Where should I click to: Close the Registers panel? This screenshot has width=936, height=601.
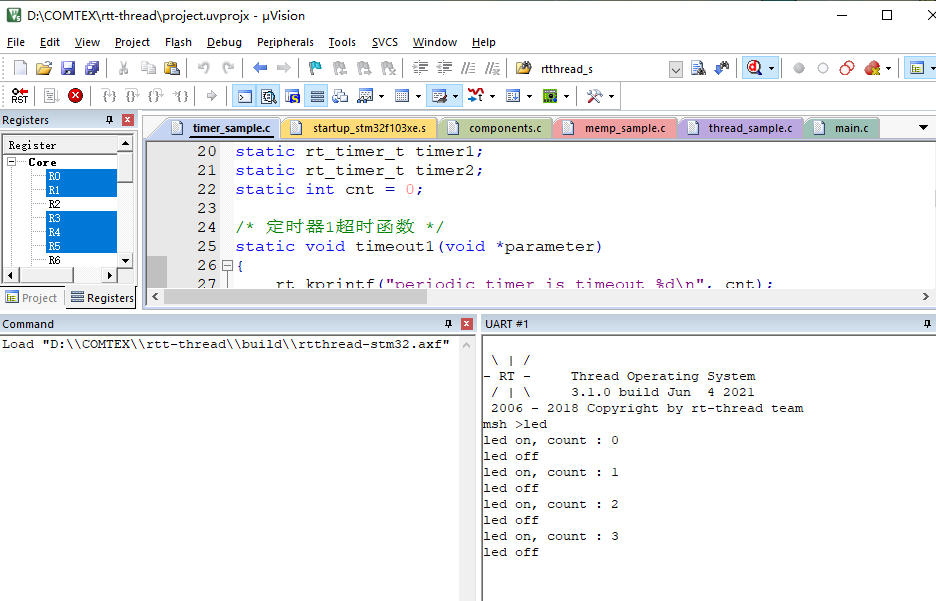pyautogui.click(x=128, y=120)
